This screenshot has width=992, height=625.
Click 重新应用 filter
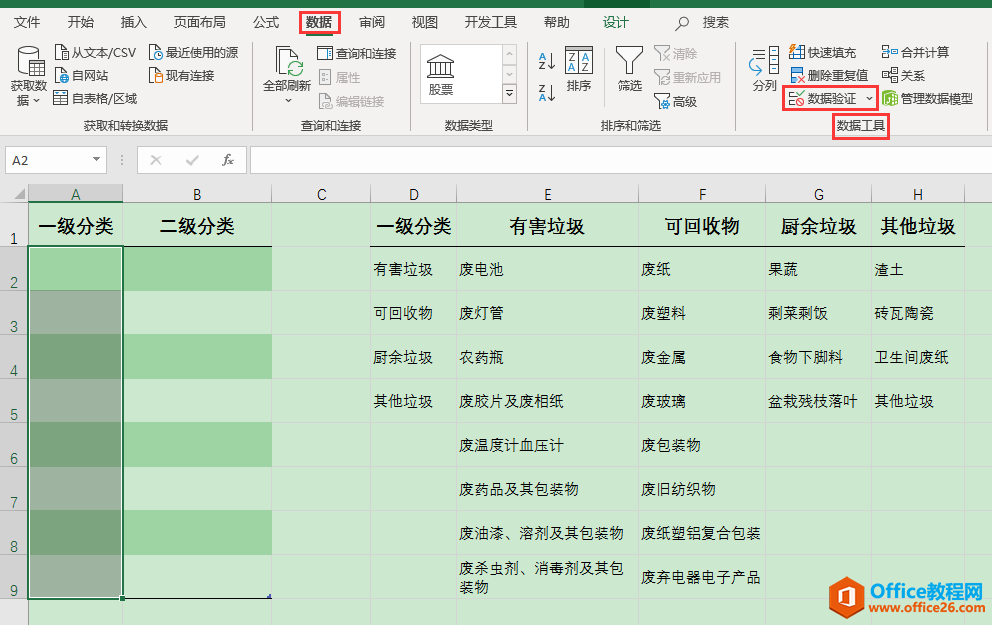click(687, 77)
